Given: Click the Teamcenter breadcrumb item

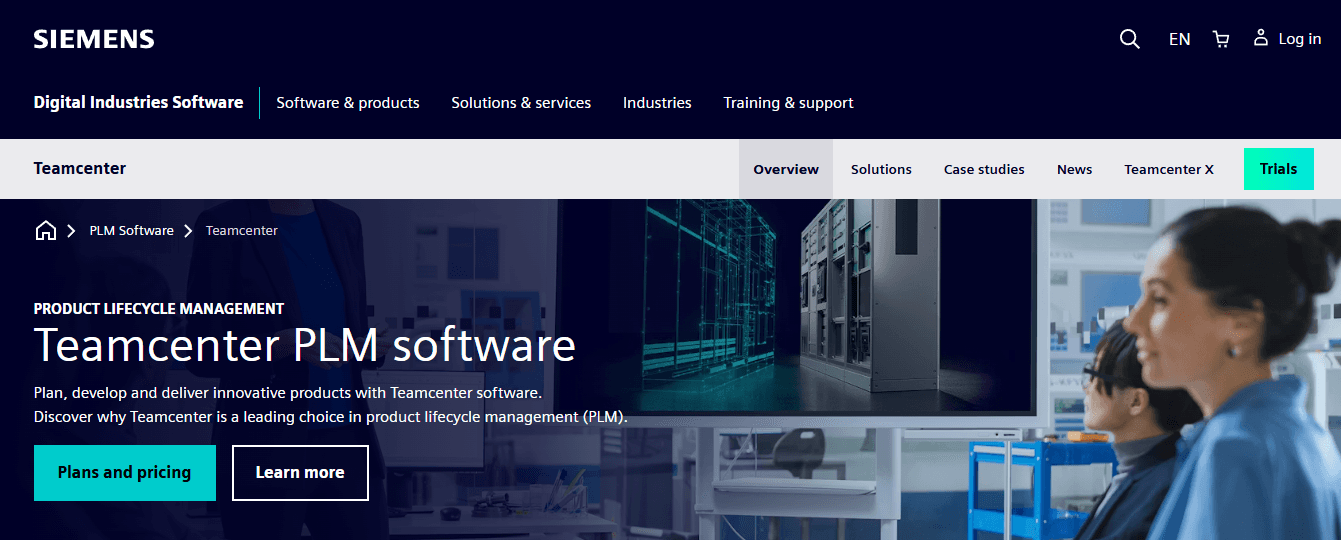Looking at the screenshot, I should coord(242,230).
